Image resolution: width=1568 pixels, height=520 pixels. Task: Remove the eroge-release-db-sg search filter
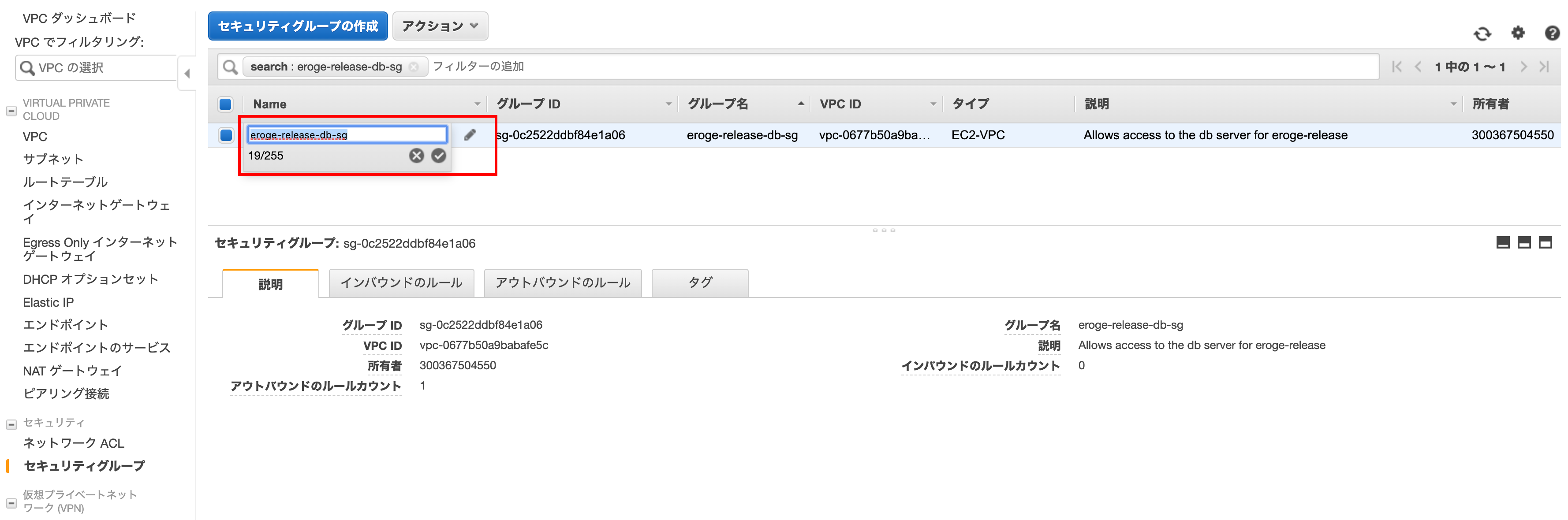point(414,67)
